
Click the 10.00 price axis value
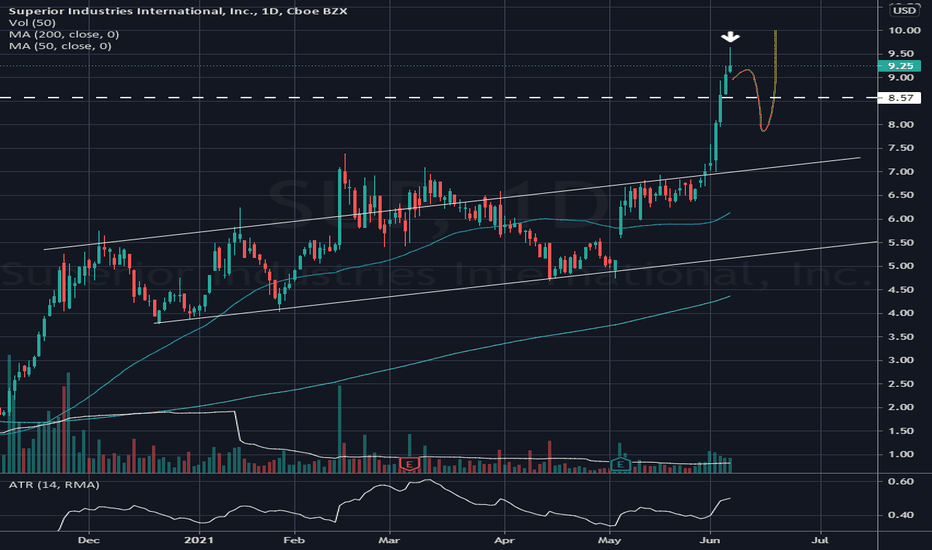click(904, 30)
